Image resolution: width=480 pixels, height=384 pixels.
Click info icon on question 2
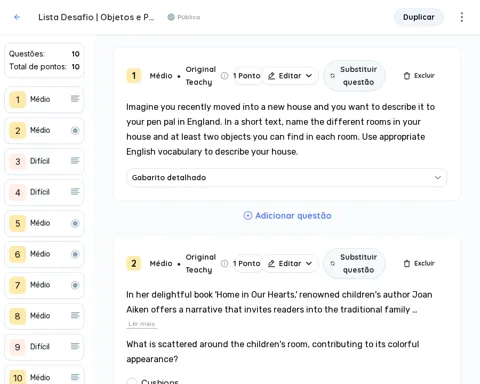coord(225,263)
